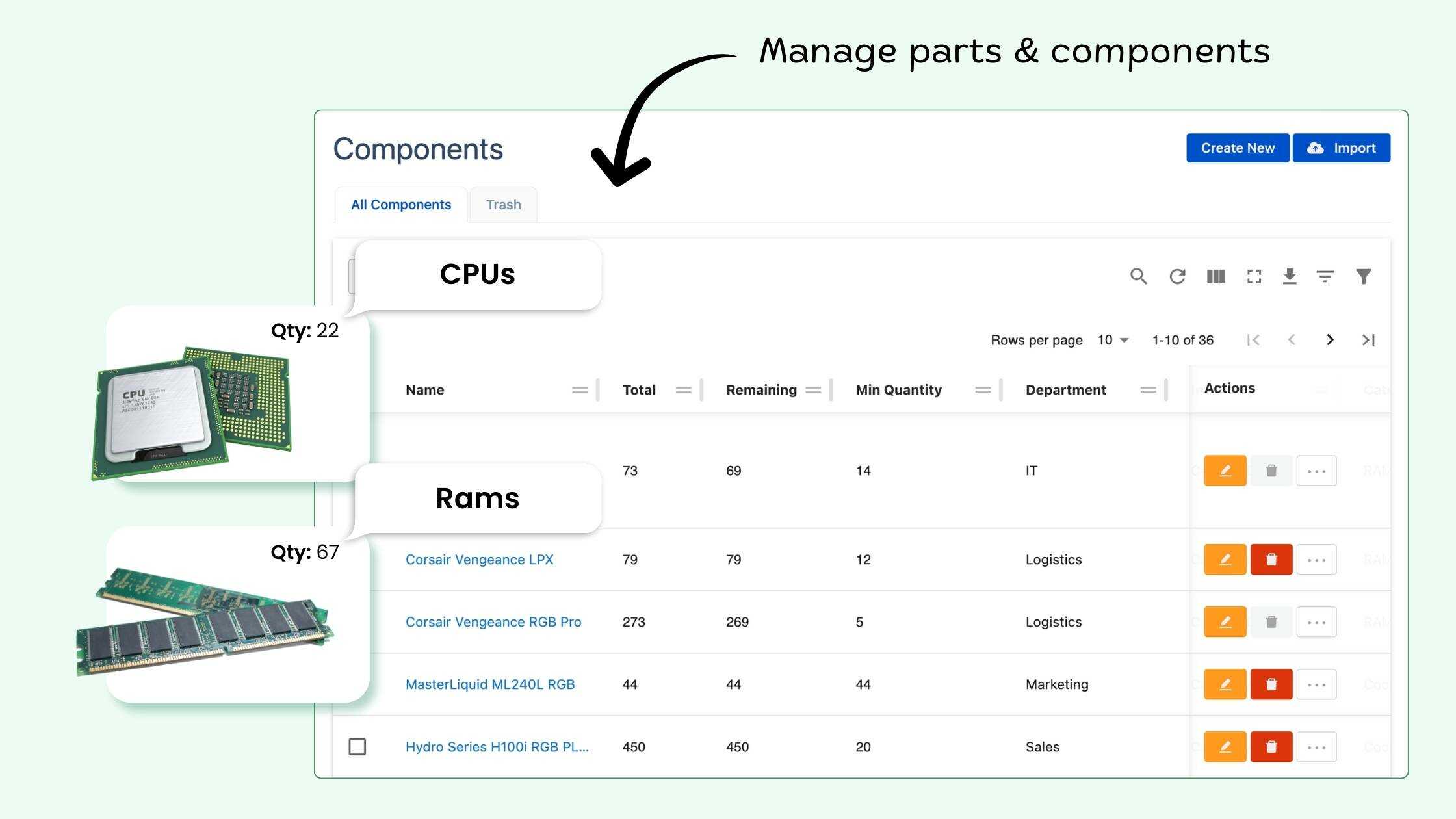Viewport: 1456px width, 819px height.
Task: Select the All Components tab
Action: point(401,205)
